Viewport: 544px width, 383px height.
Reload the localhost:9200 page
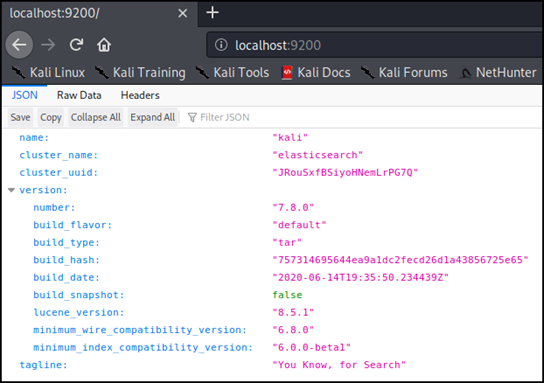click(x=76, y=45)
